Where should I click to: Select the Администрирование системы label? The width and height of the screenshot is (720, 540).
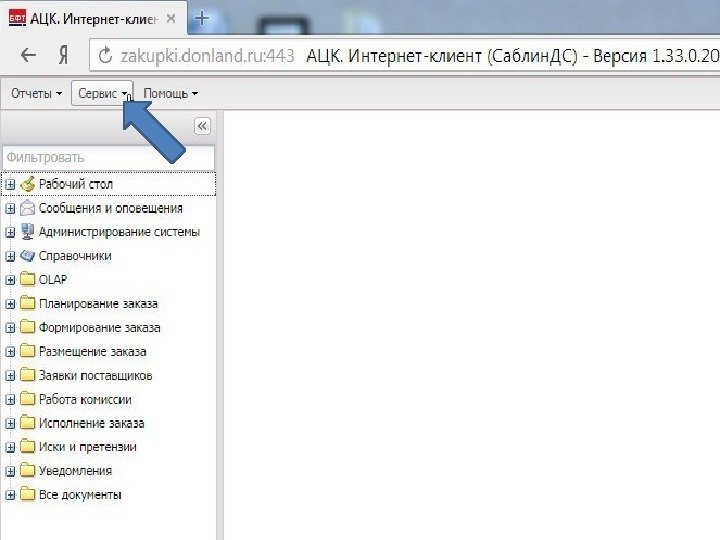coord(119,232)
